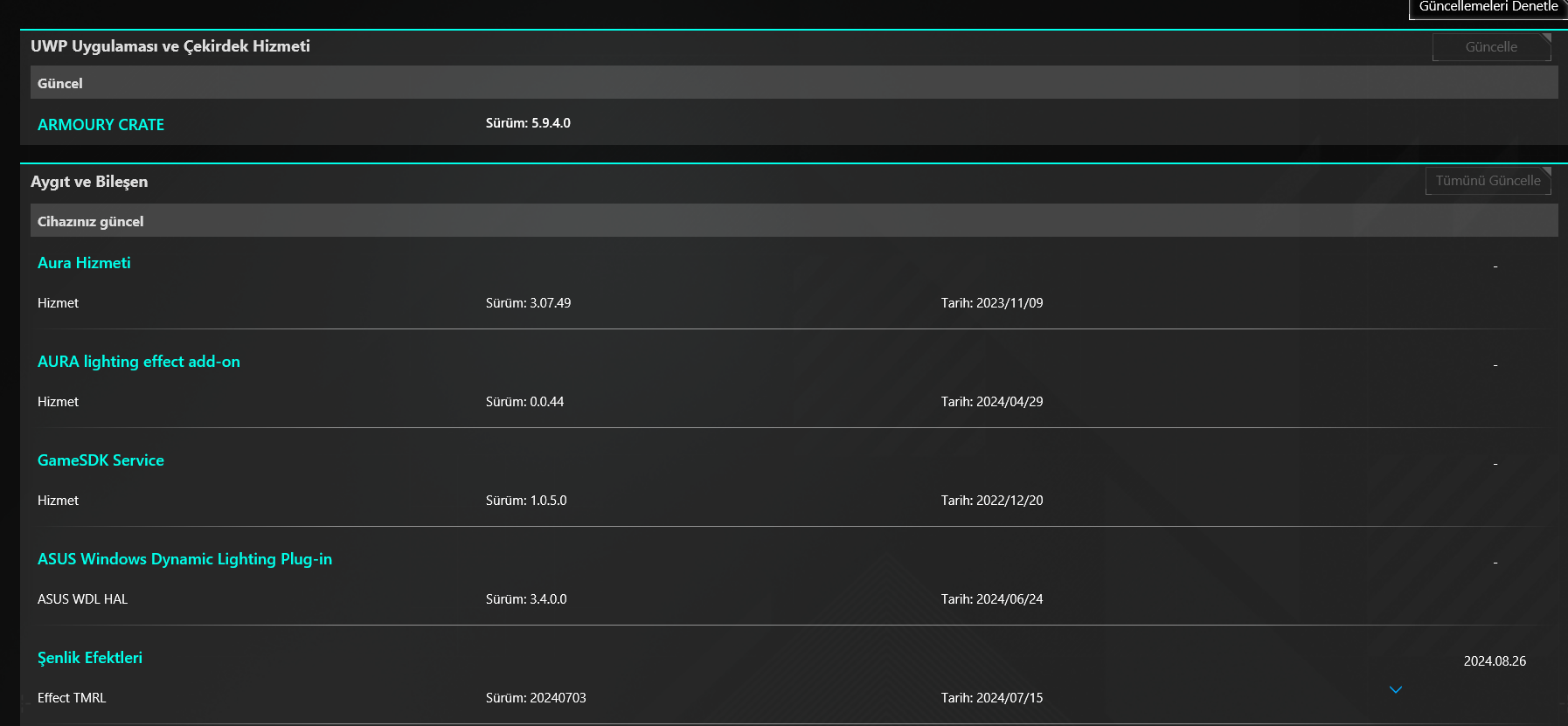Click the Effect TMRL label

point(72,698)
